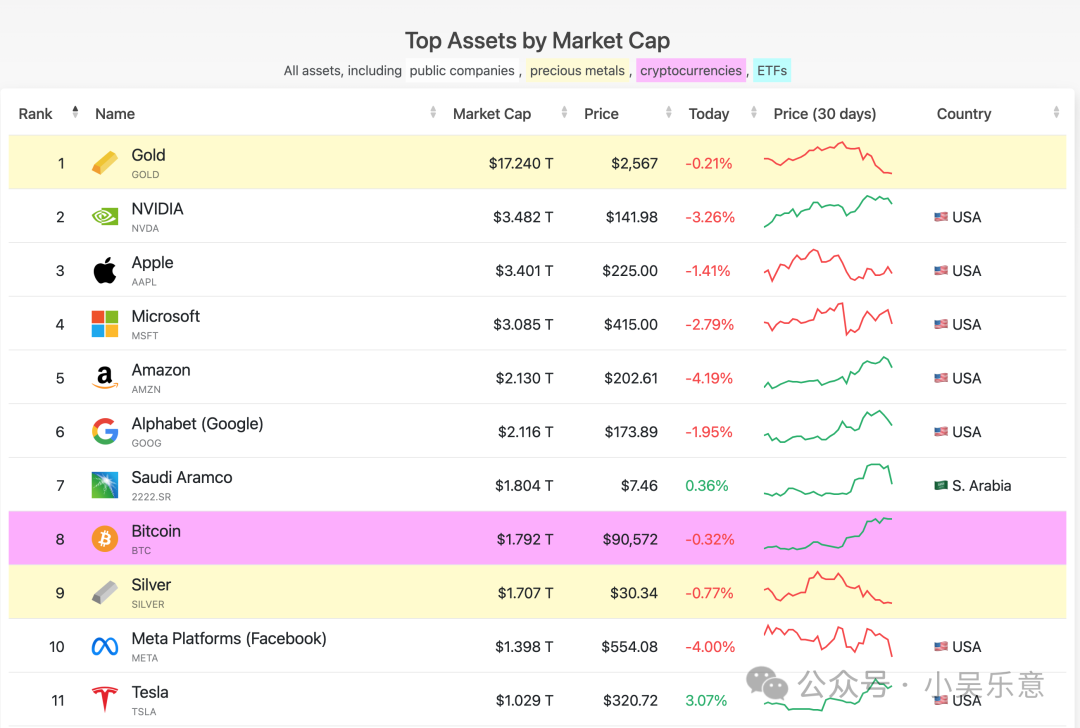This screenshot has height=728, width=1080.
Task: Click the Apple logo icon
Action: (x=105, y=271)
